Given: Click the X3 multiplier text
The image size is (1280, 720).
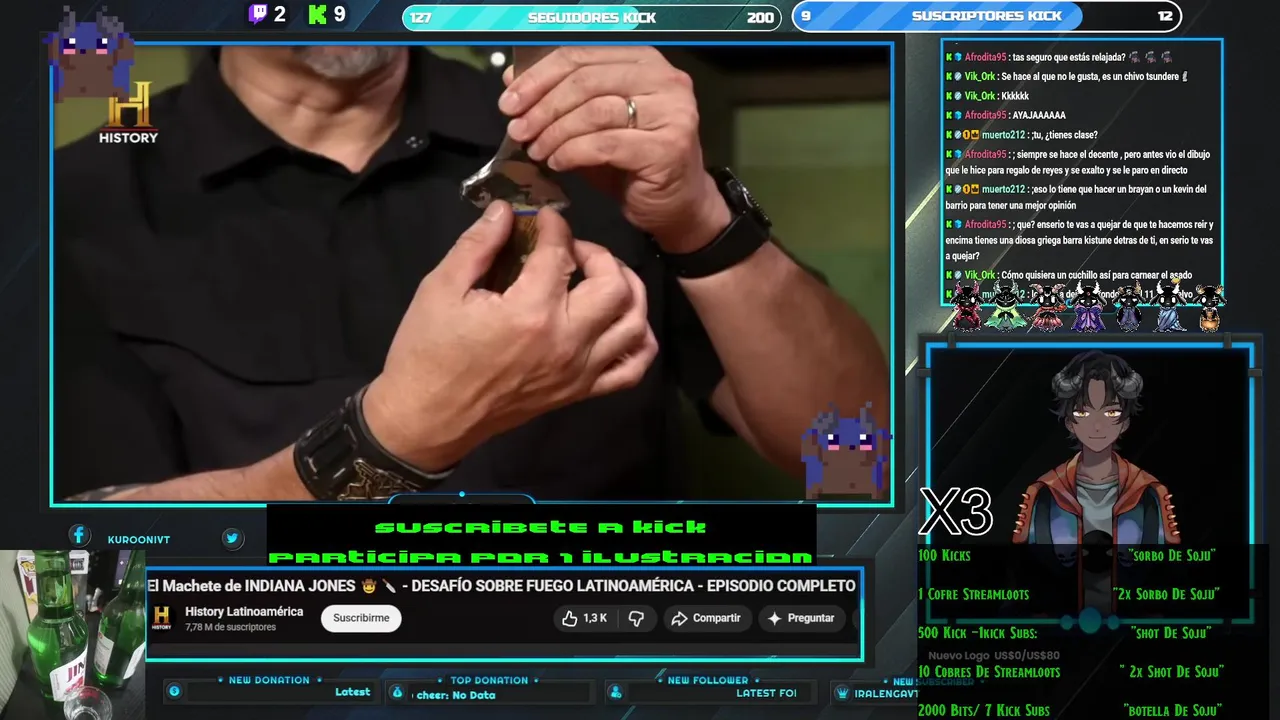Looking at the screenshot, I should 955,512.
